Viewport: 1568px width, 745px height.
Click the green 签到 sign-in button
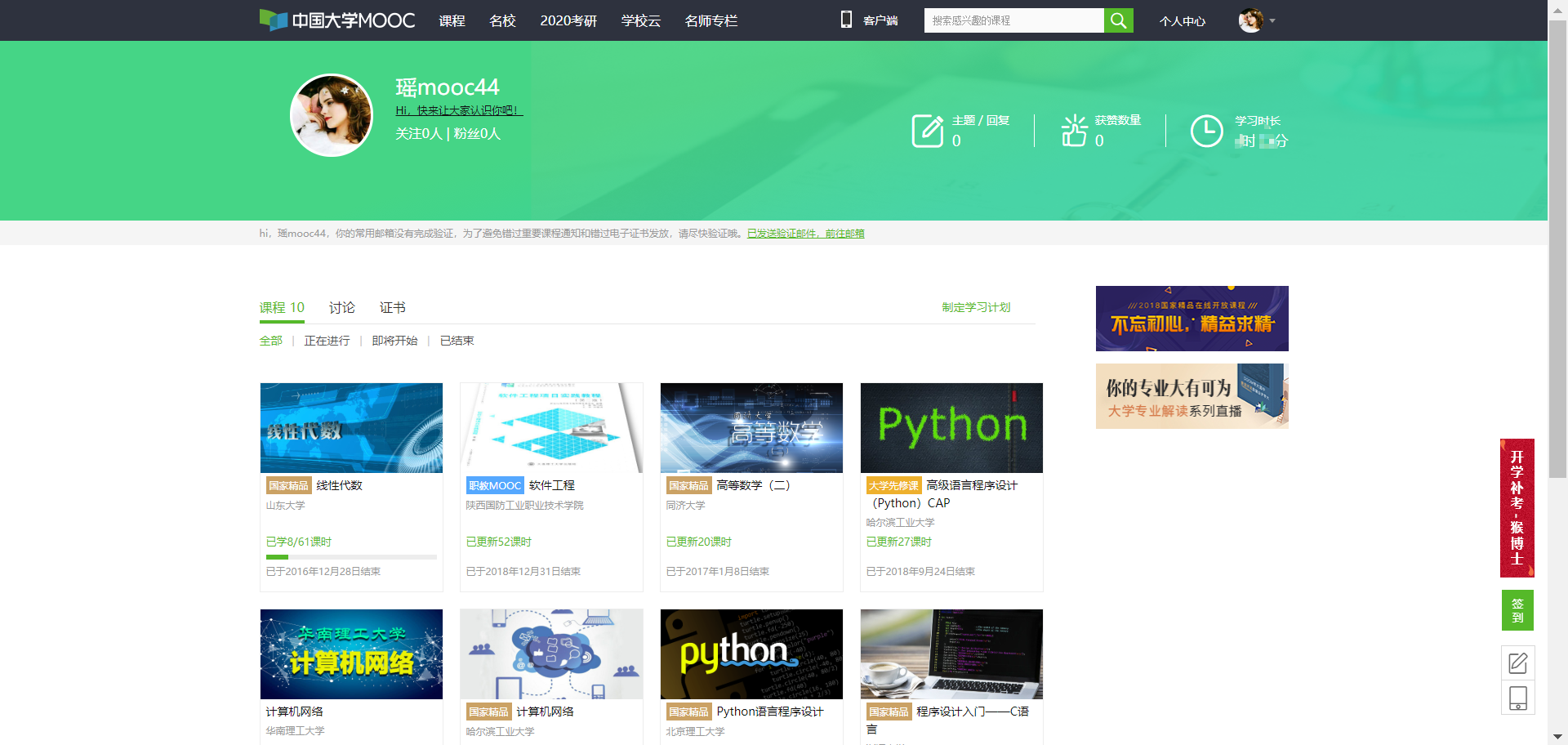tap(1517, 610)
